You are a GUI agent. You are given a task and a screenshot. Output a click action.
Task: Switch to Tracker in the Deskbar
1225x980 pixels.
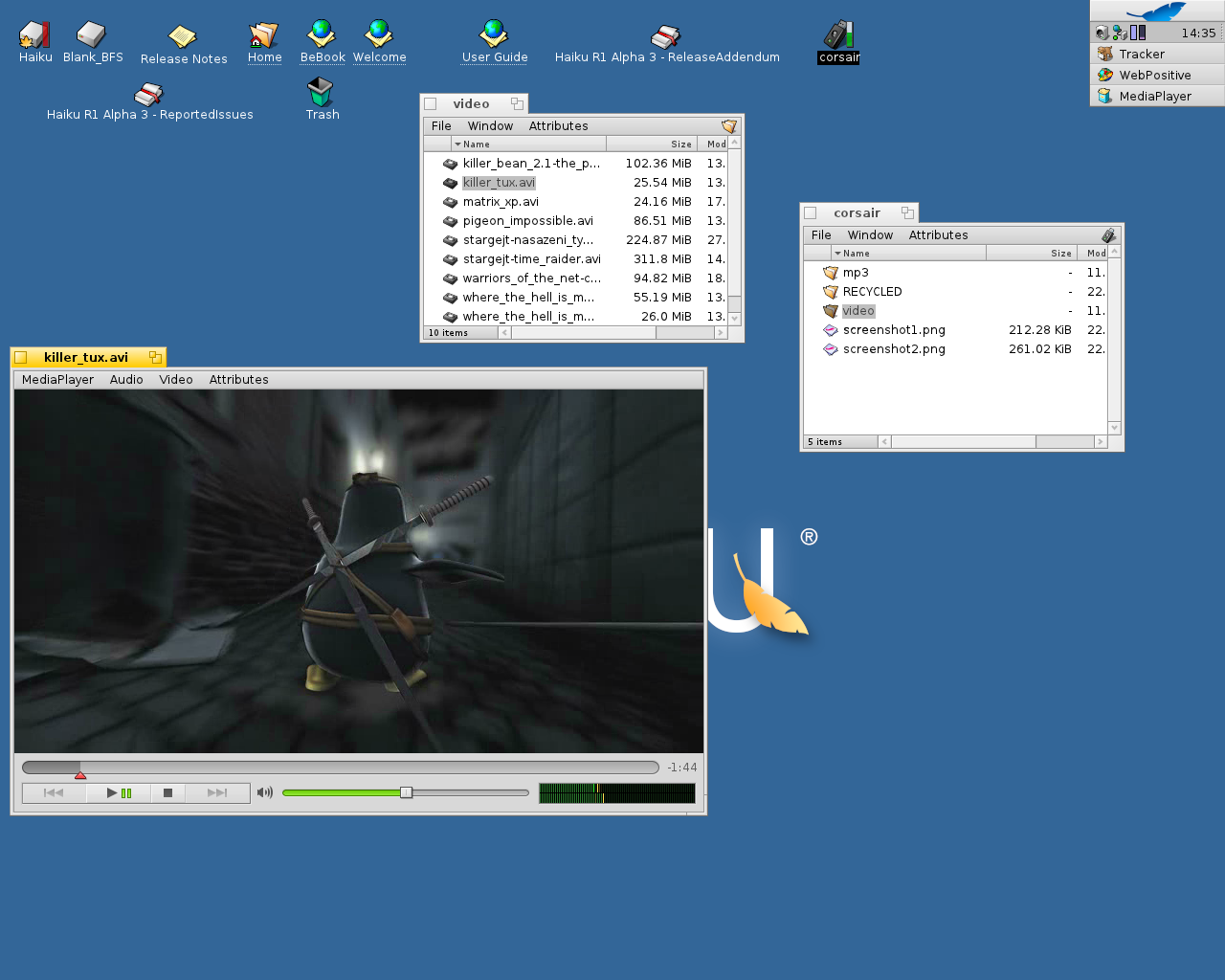1157,54
